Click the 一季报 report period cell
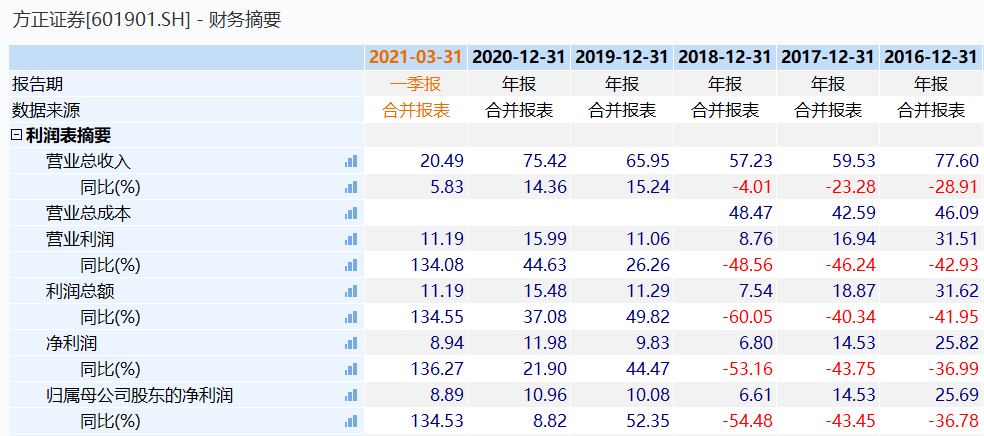 pyautogui.click(x=416, y=83)
